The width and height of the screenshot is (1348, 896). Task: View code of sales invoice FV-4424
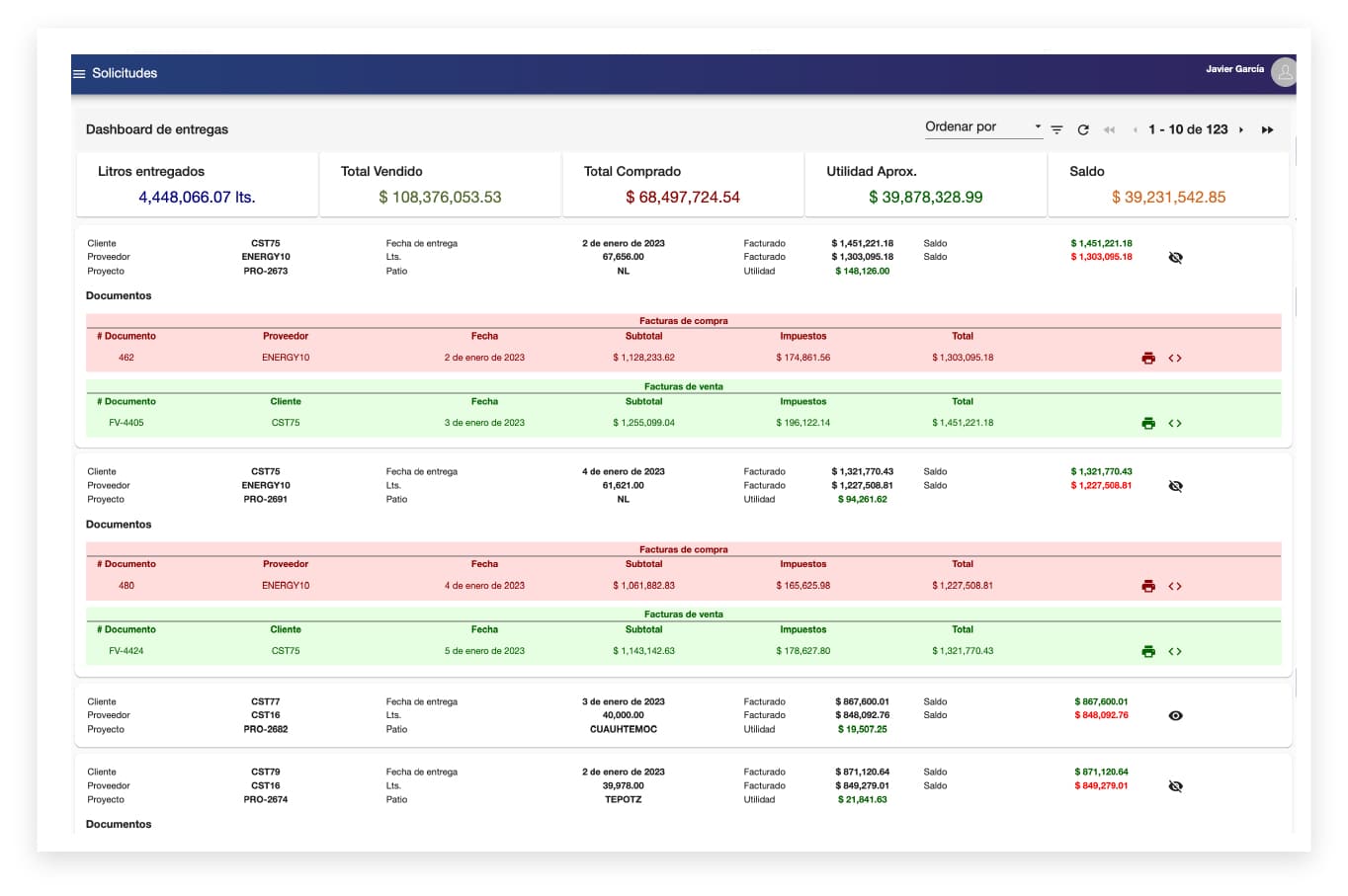tap(1175, 651)
